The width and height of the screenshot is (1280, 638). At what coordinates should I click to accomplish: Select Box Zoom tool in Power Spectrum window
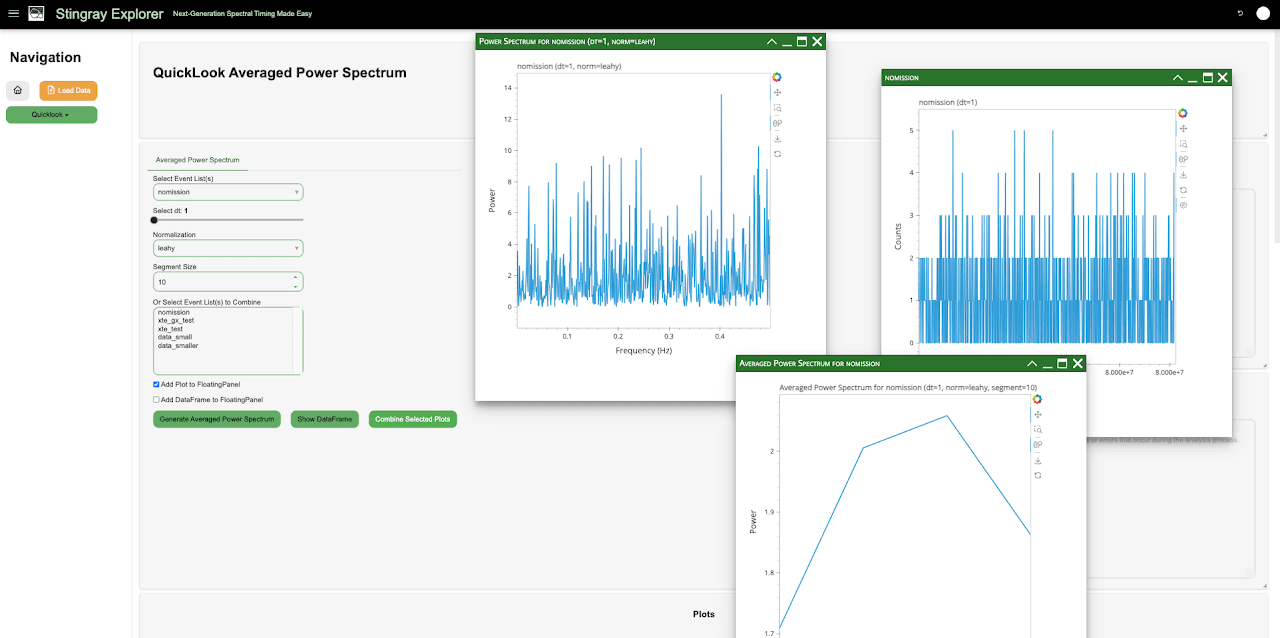[777, 108]
